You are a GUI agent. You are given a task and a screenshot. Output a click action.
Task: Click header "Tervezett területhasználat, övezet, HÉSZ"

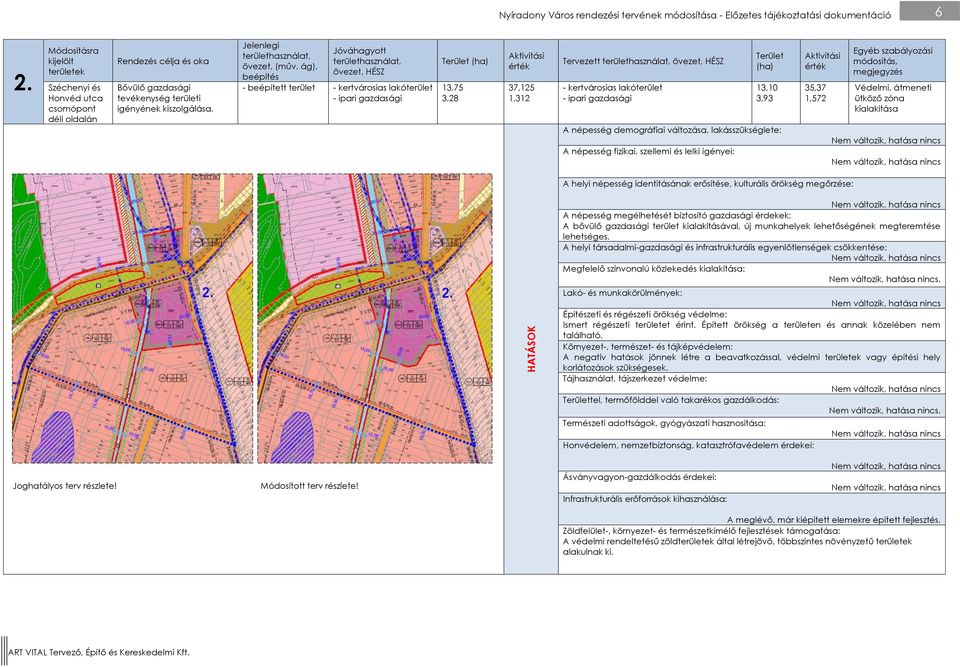click(x=643, y=61)
